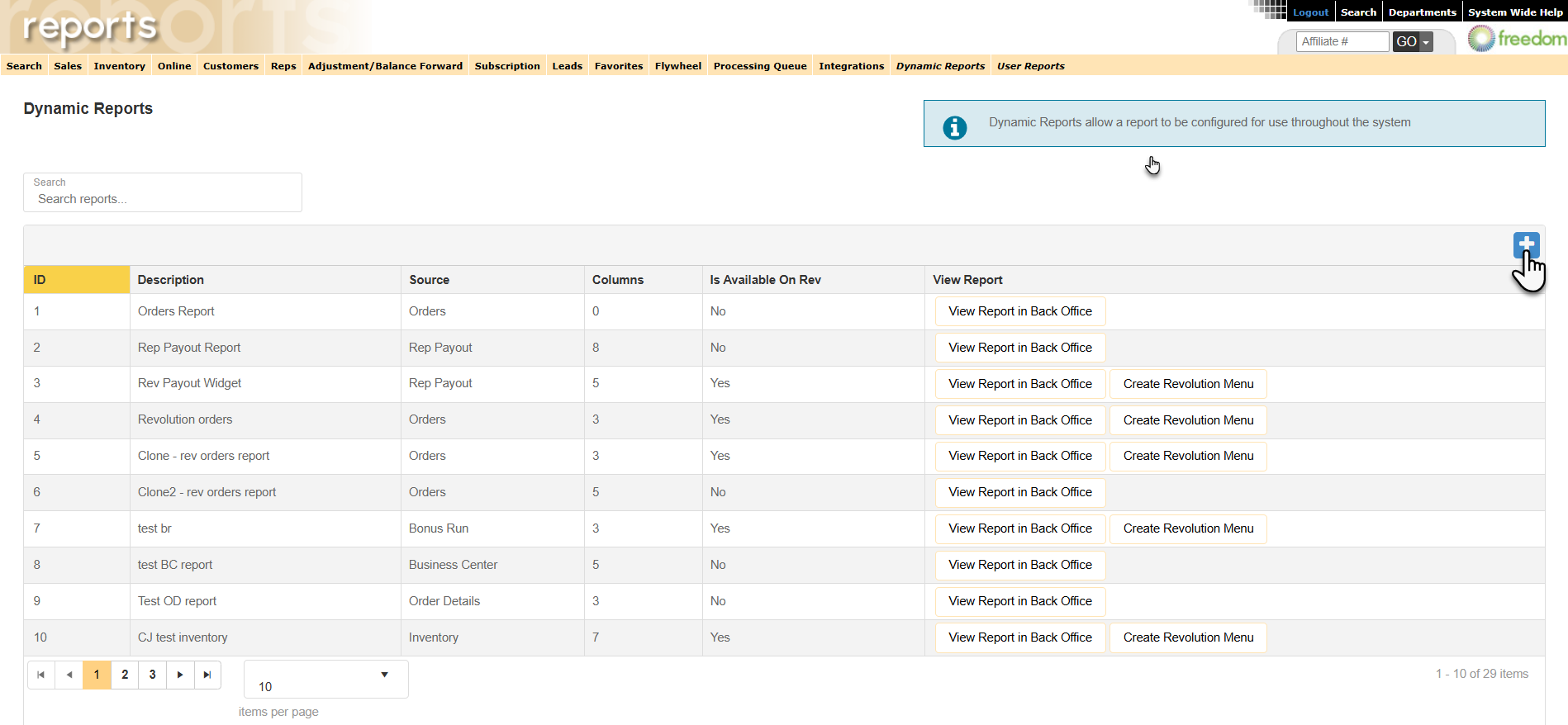Click the Logout link
Image resolution: width=1568 pixels, height=725 pixels.
[1310, 12]
